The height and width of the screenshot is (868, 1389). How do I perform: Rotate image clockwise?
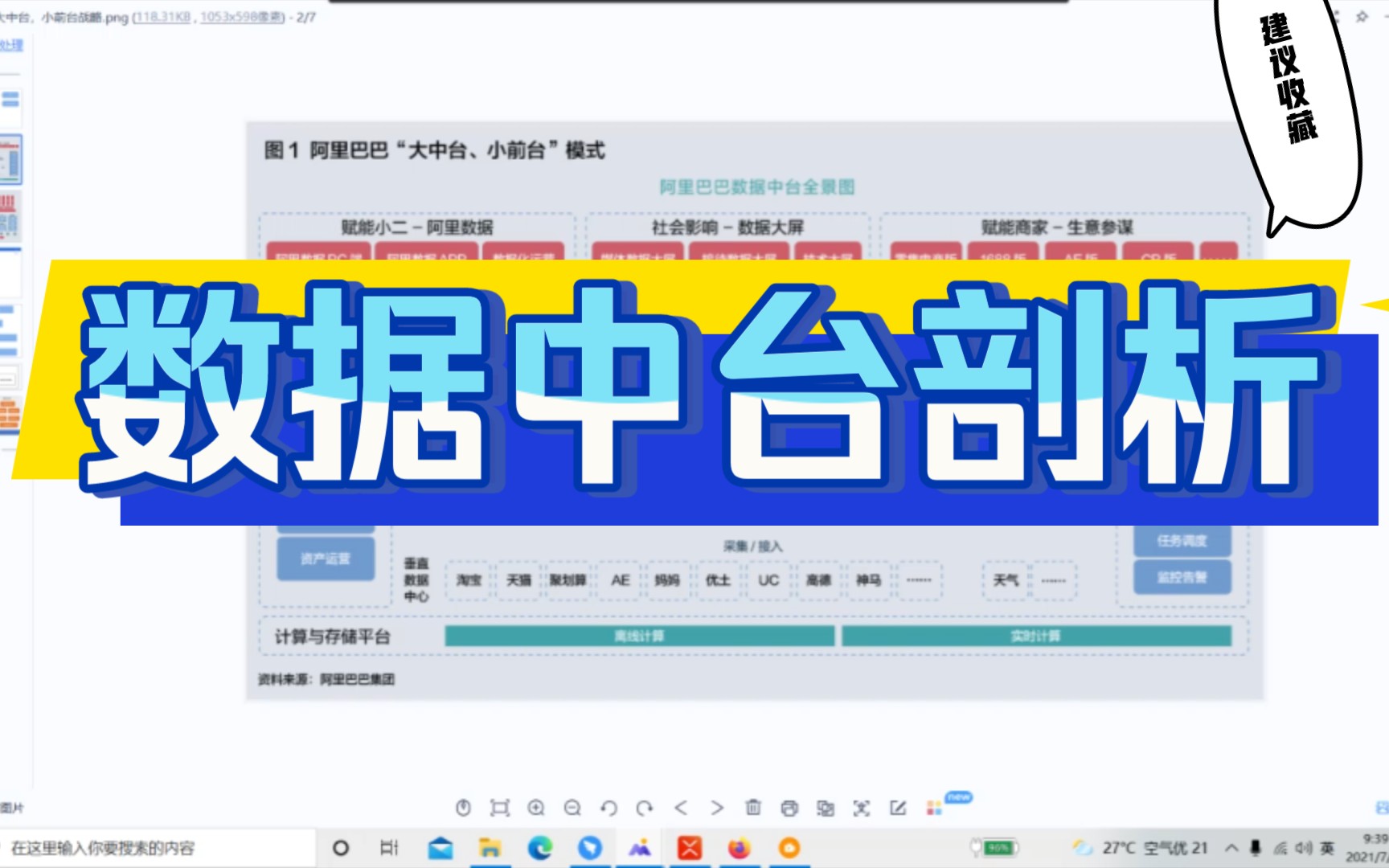[x=645, y=808]
